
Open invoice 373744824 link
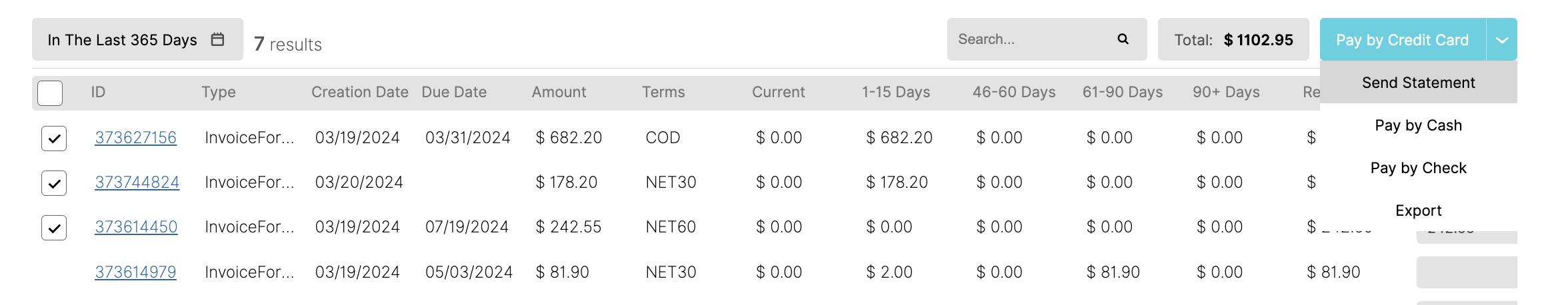tap(137, 182)
